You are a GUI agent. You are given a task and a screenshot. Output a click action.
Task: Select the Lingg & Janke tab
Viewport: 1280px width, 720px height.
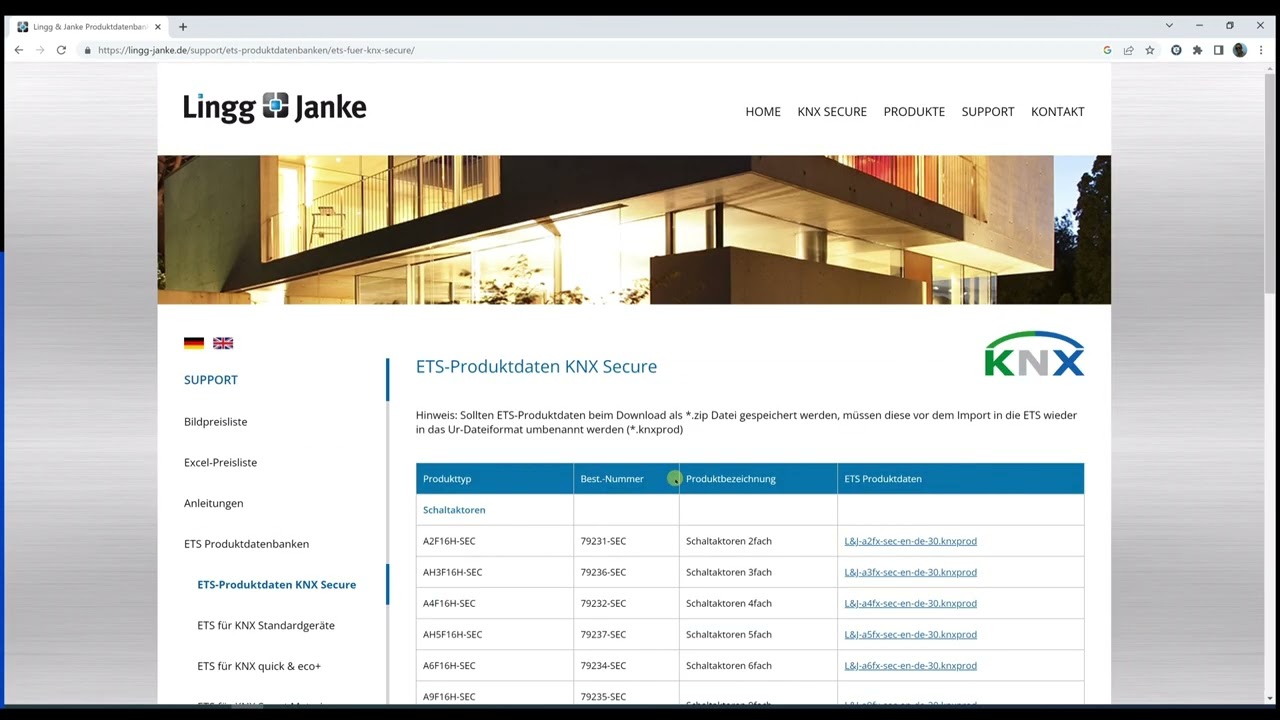coord(90,27)
